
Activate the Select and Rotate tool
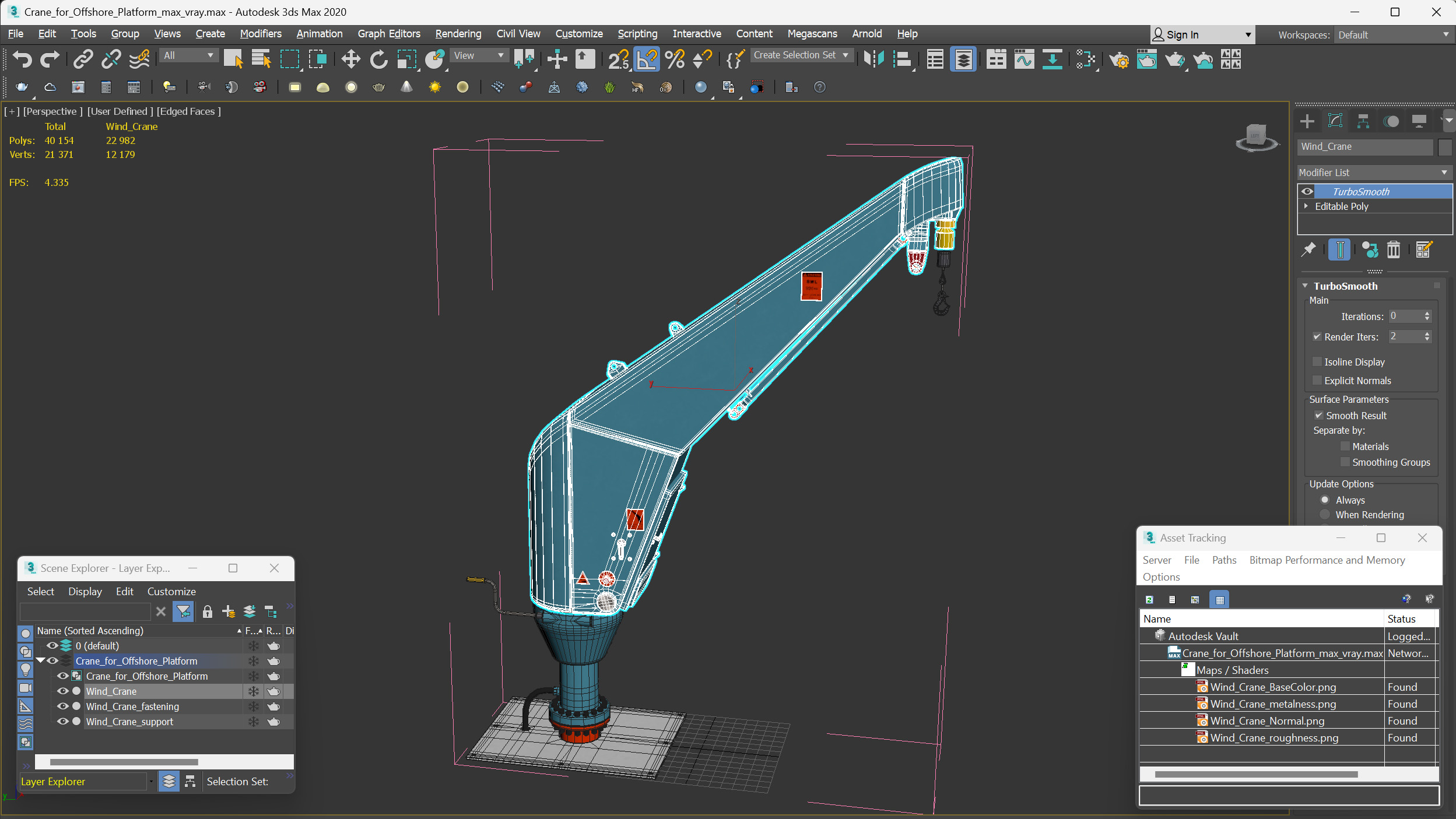378,59
